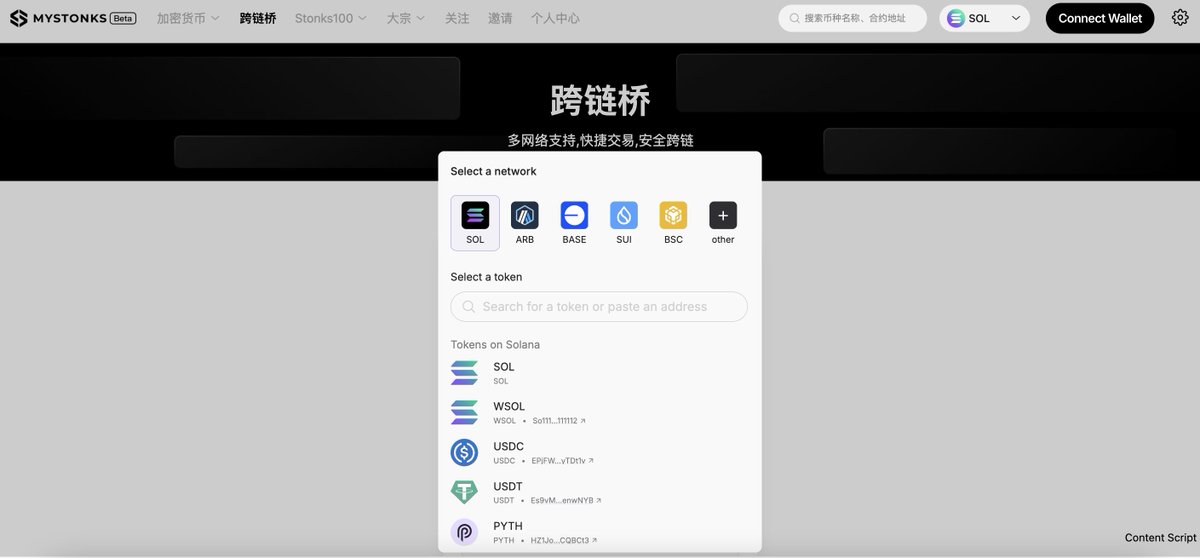Select the SUI network icon
The width and height of the screenshot is (1200, 558).
[624, 215]
